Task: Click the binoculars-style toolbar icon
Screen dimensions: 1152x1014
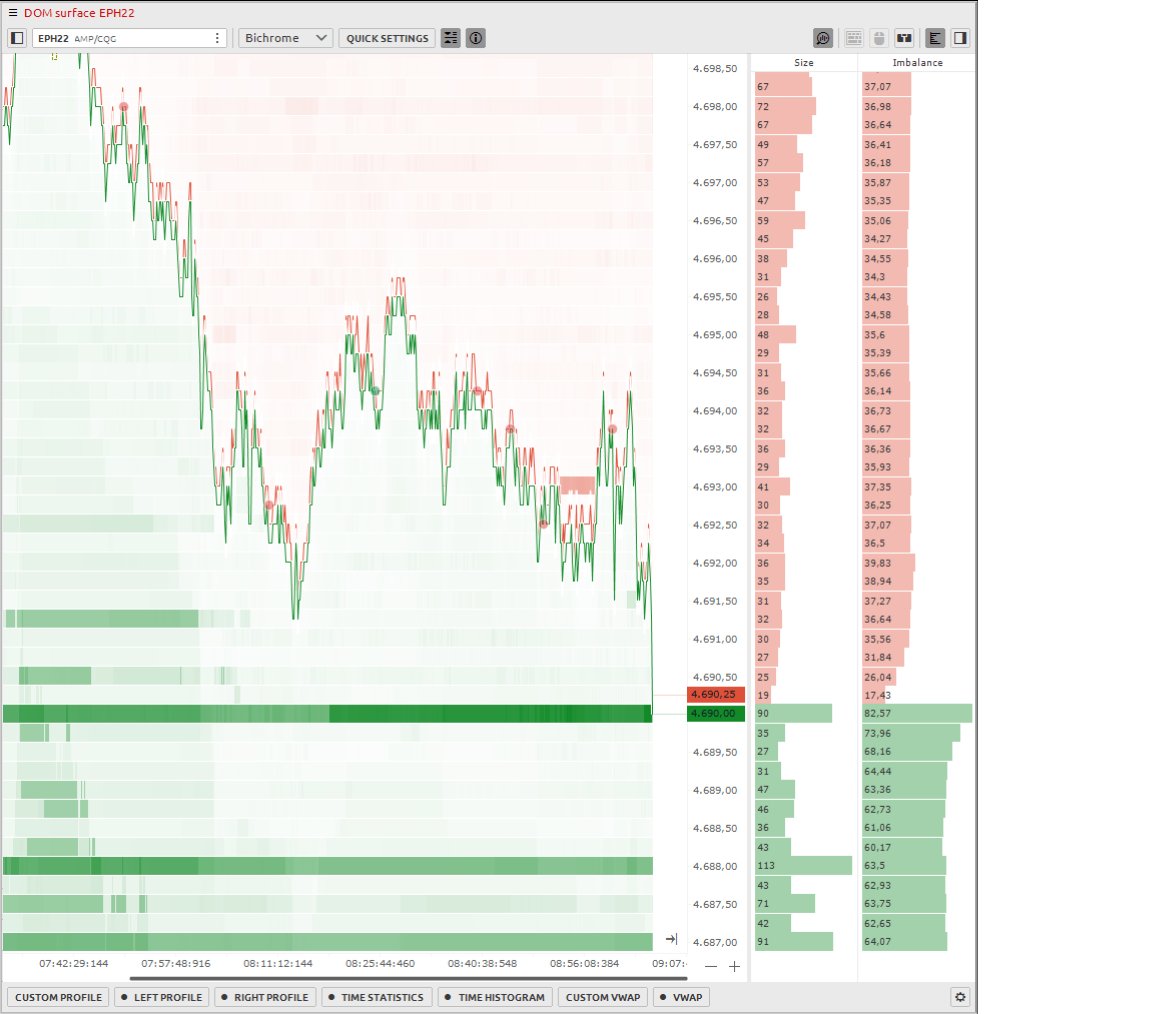Action: pyautogui.click(x=904, y=38)
